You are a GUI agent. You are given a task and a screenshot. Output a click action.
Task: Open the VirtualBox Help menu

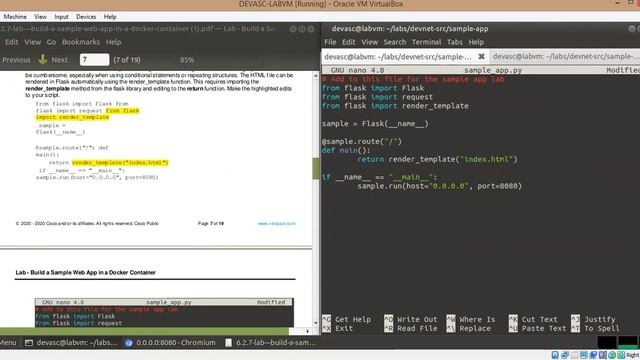click(110, 17)
